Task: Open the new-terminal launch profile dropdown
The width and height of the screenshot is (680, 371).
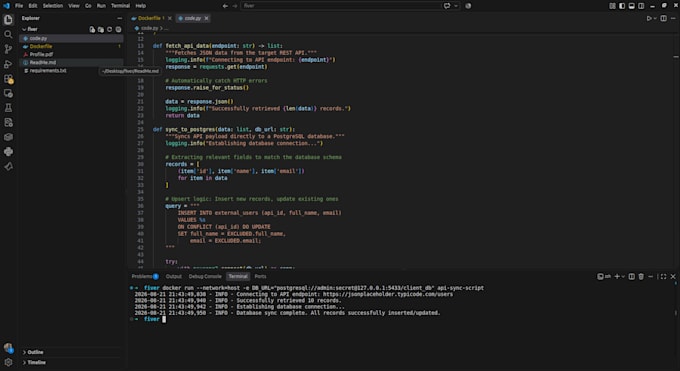Action: tap(623, 276)
